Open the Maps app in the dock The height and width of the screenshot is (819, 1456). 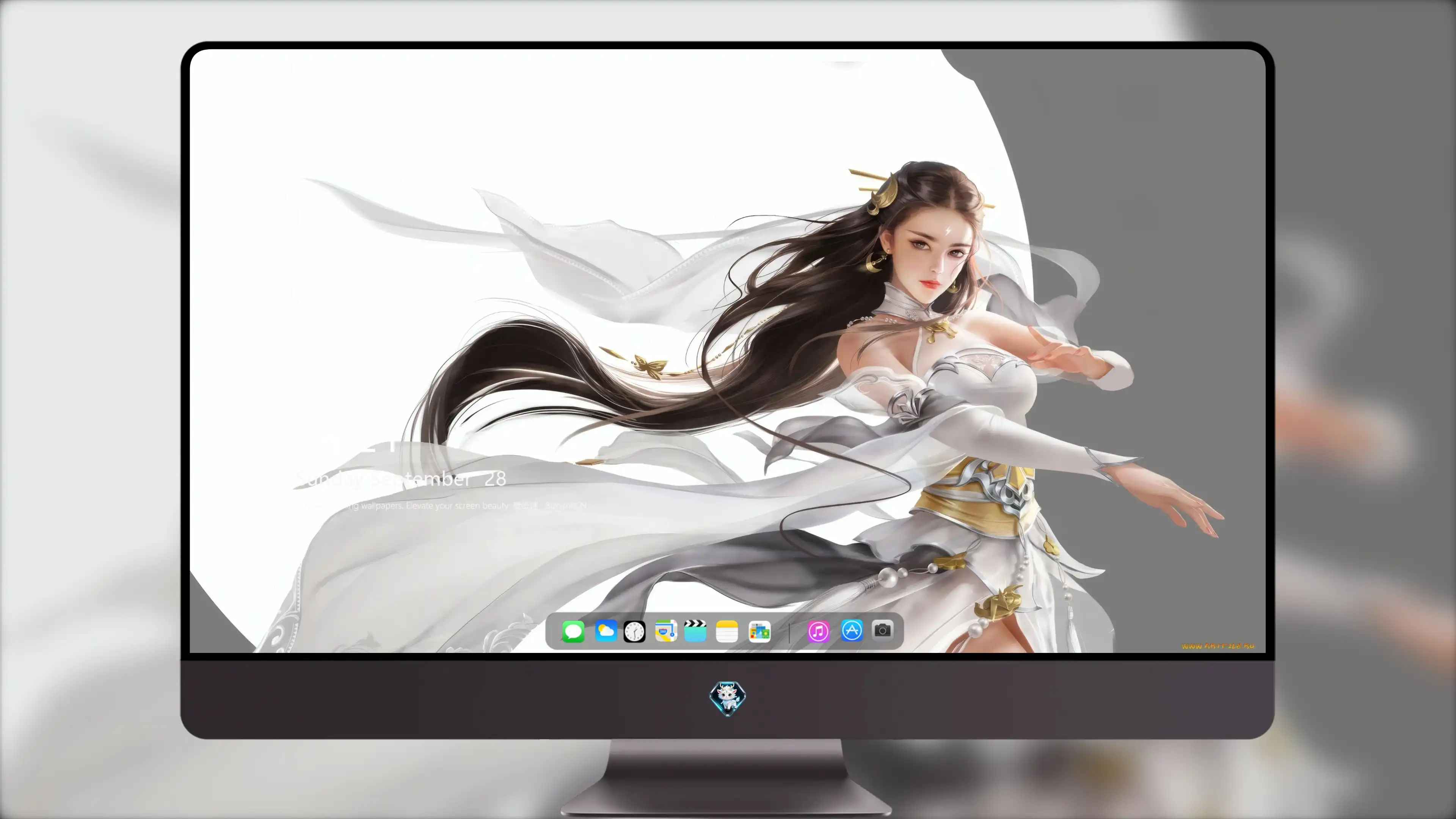pyautogui.click(x=666, y=631)
